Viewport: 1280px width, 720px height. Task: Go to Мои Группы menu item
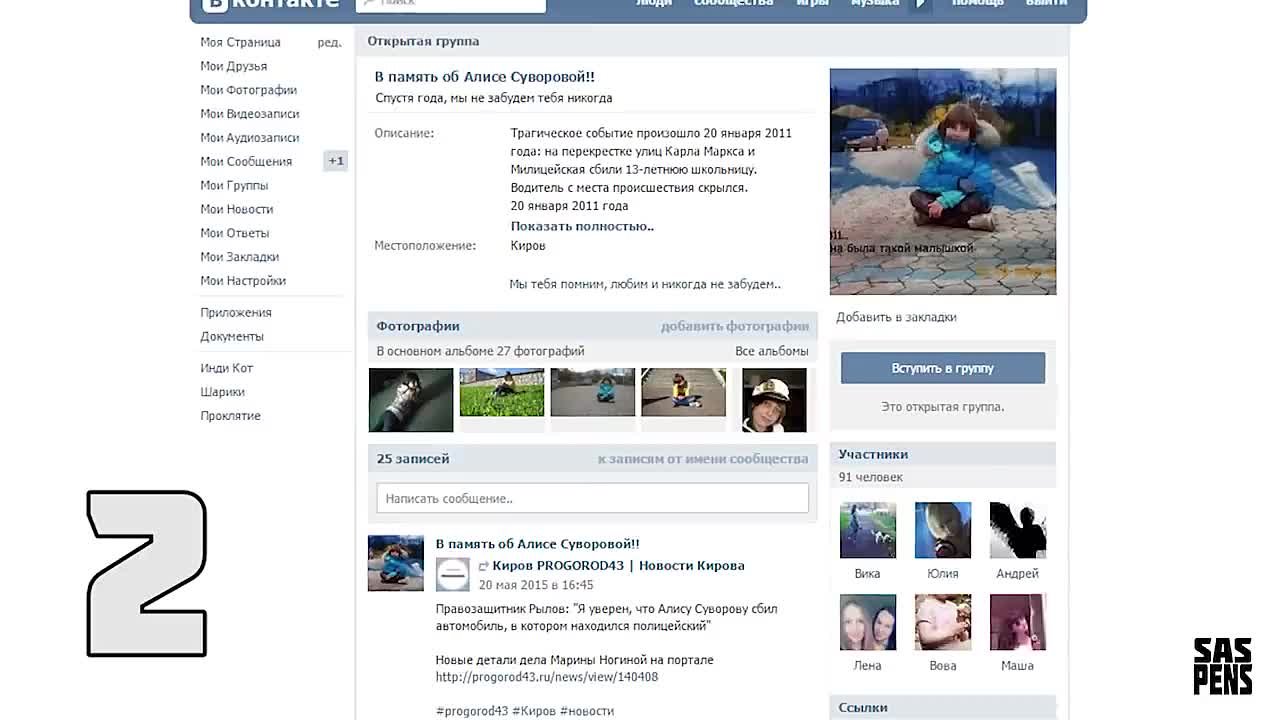point(234,185)
